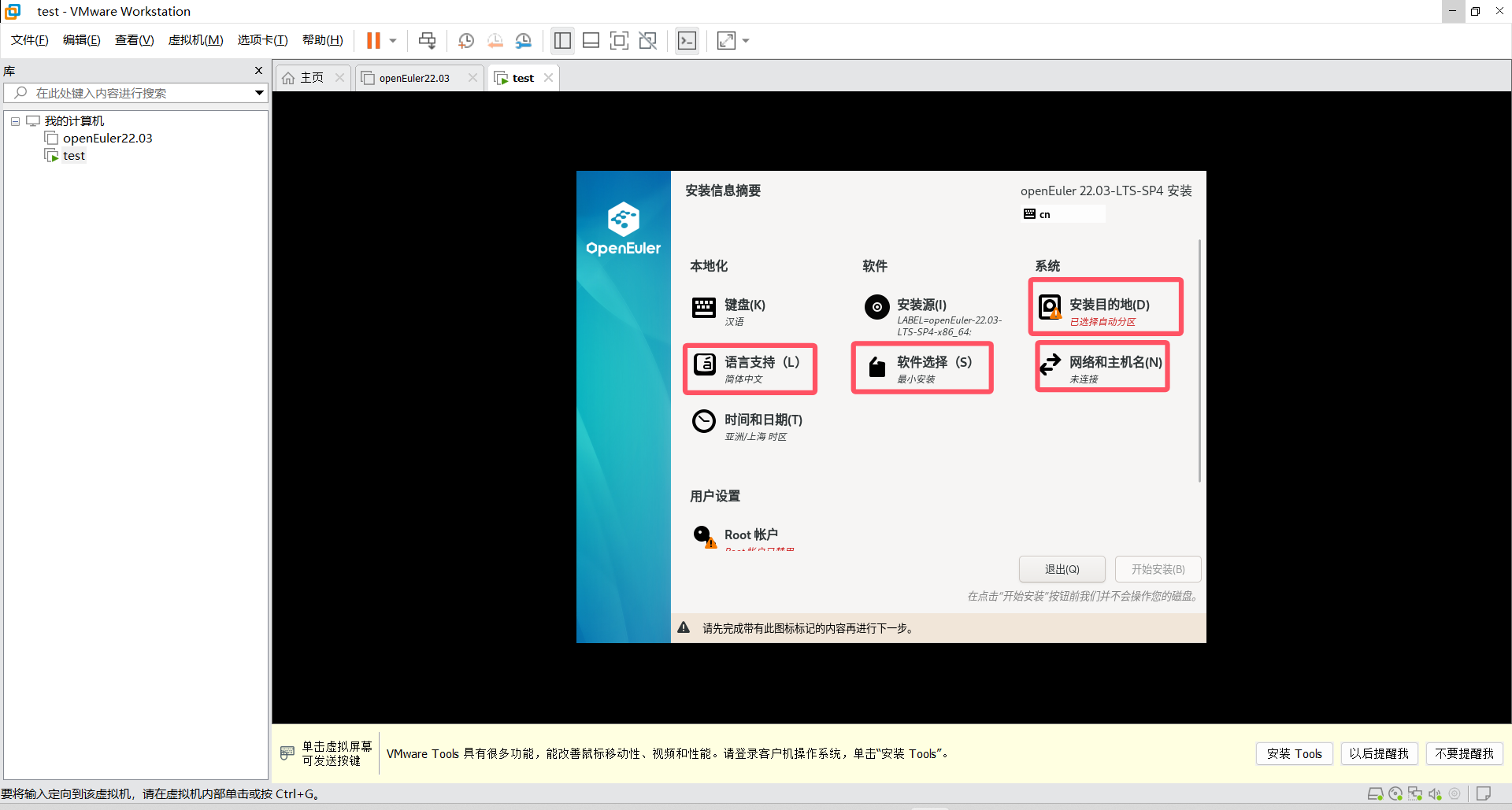Toggle the thumbnail bar view icon
This screenshot has height=810, width=1512.
[591, 40]
